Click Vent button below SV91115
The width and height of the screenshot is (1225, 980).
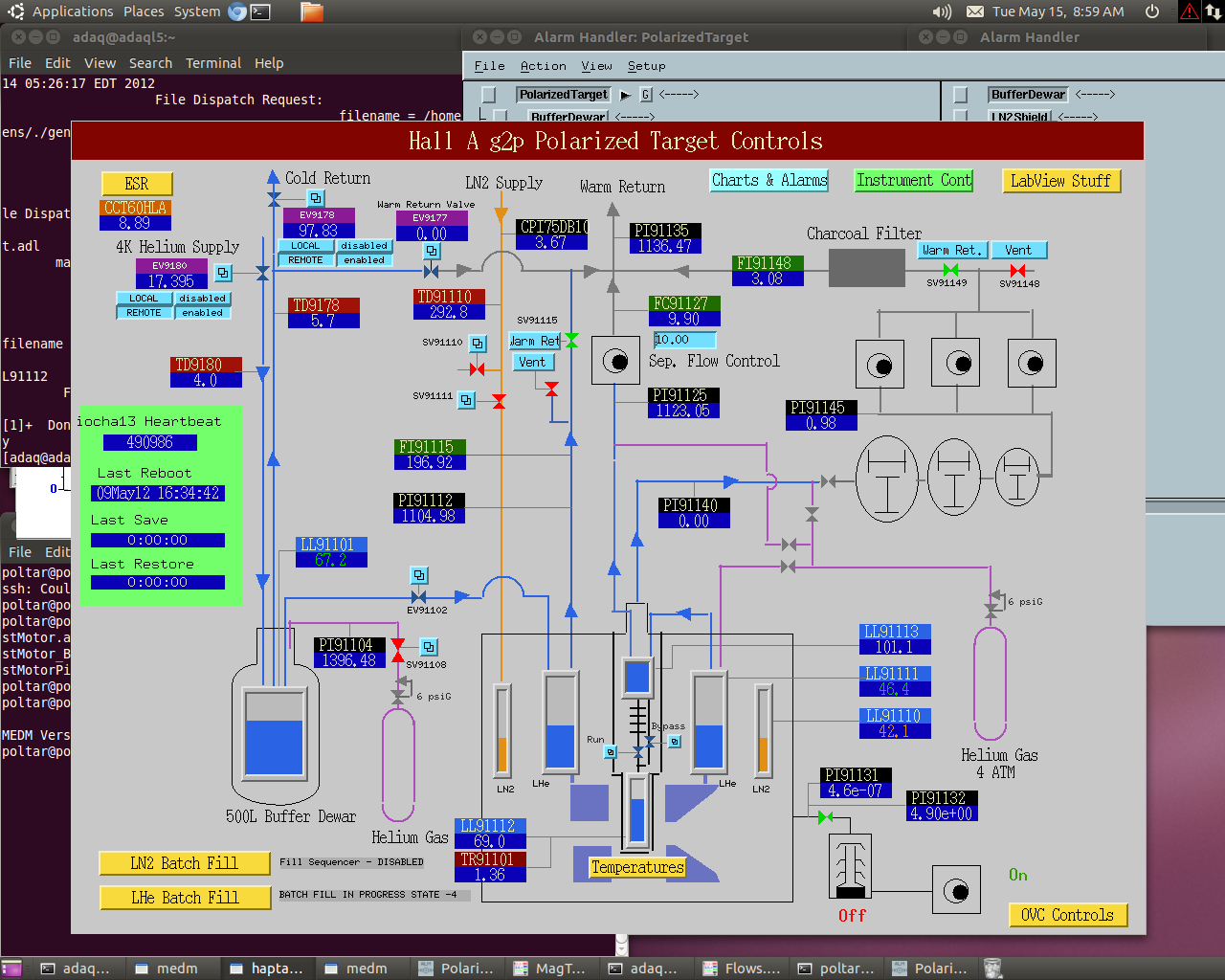(x=532, y=362)
